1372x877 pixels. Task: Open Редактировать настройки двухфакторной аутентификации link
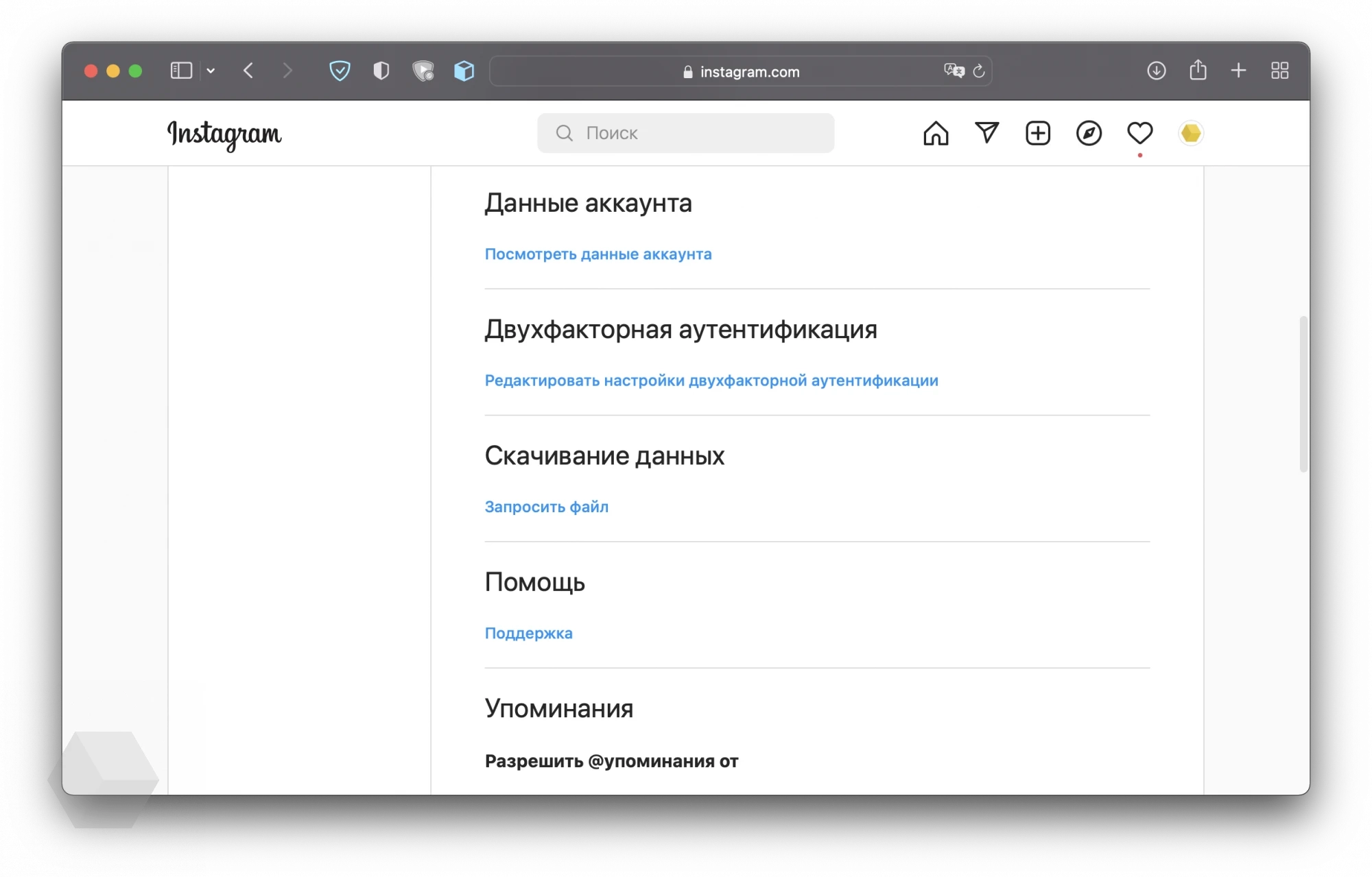click(711, 381)
